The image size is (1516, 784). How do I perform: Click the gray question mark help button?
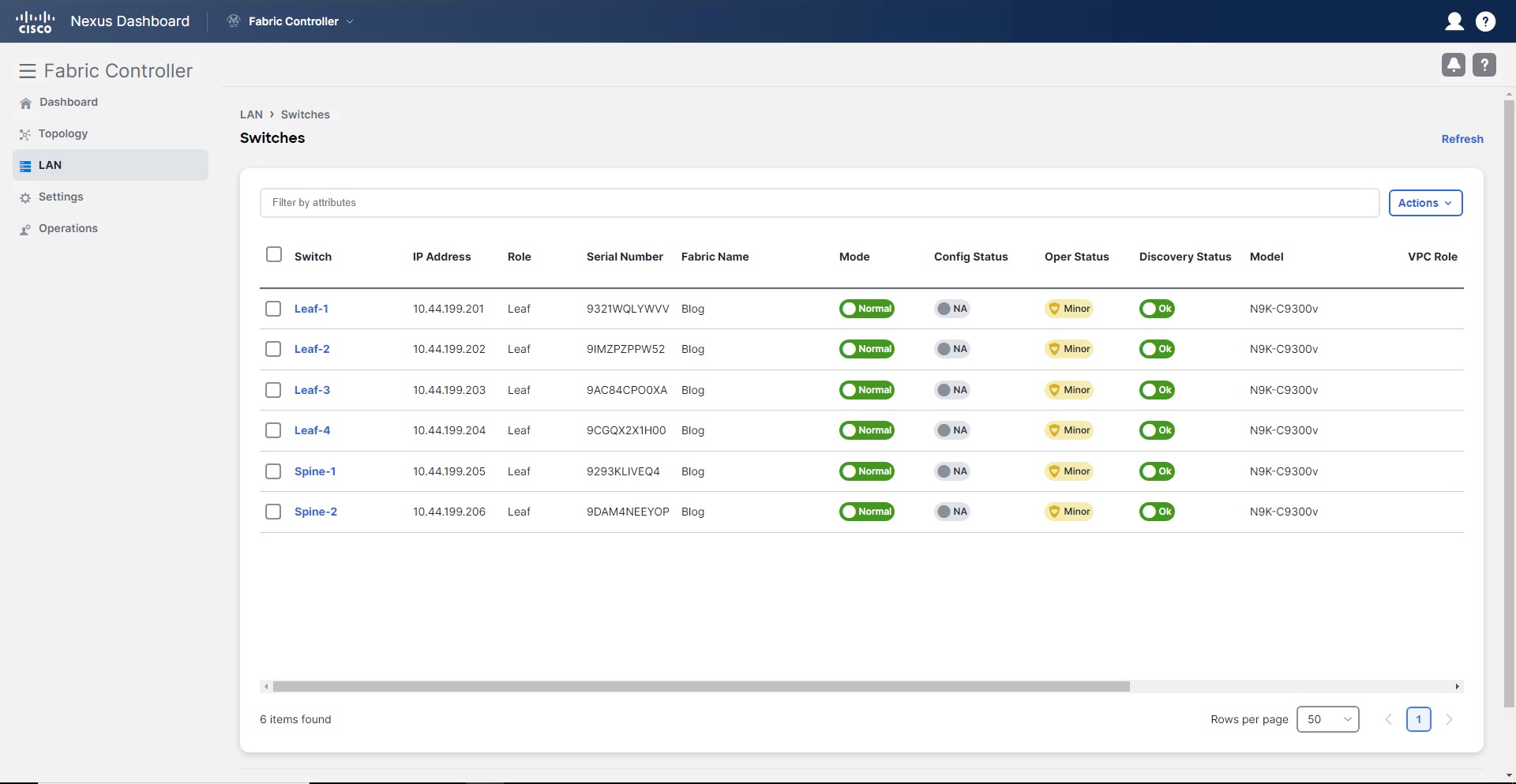(1484, 65)
